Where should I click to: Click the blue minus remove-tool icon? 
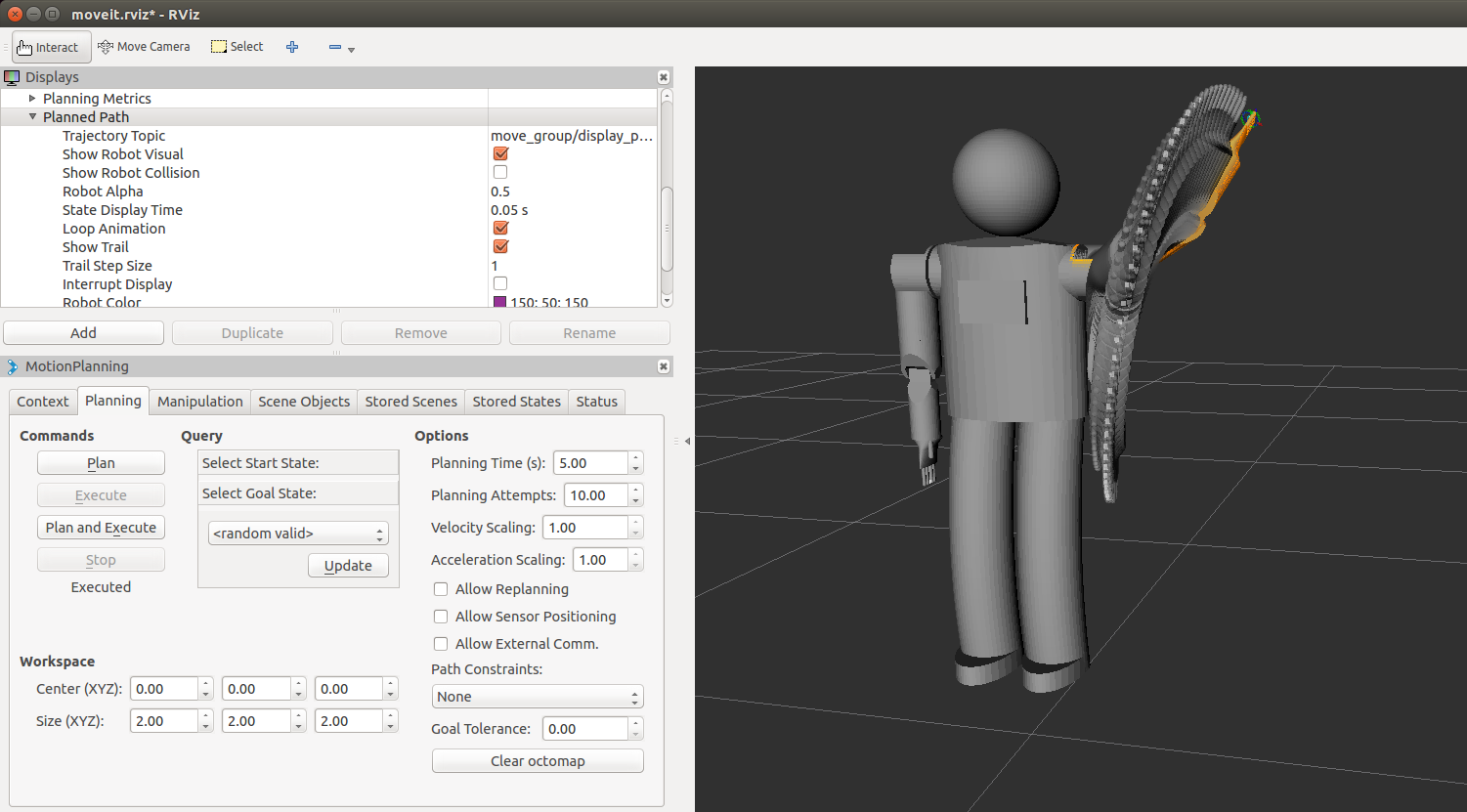point(335,47)
